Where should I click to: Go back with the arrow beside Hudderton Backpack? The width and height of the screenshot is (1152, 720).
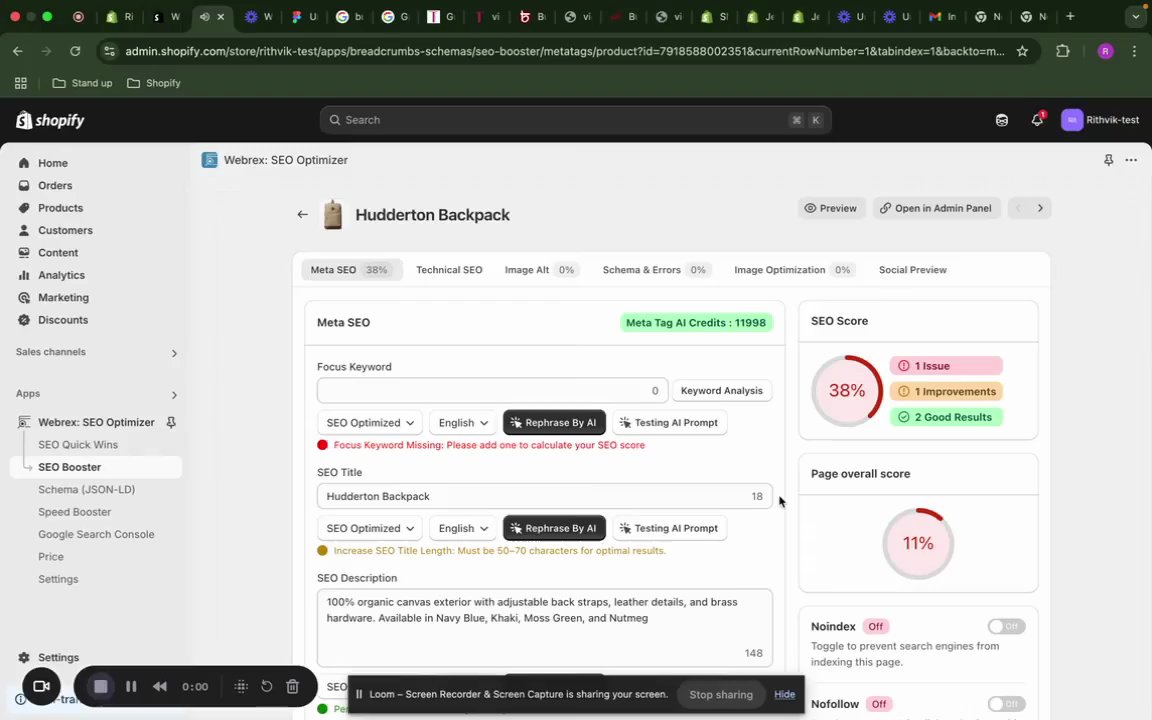pos(303,215)
